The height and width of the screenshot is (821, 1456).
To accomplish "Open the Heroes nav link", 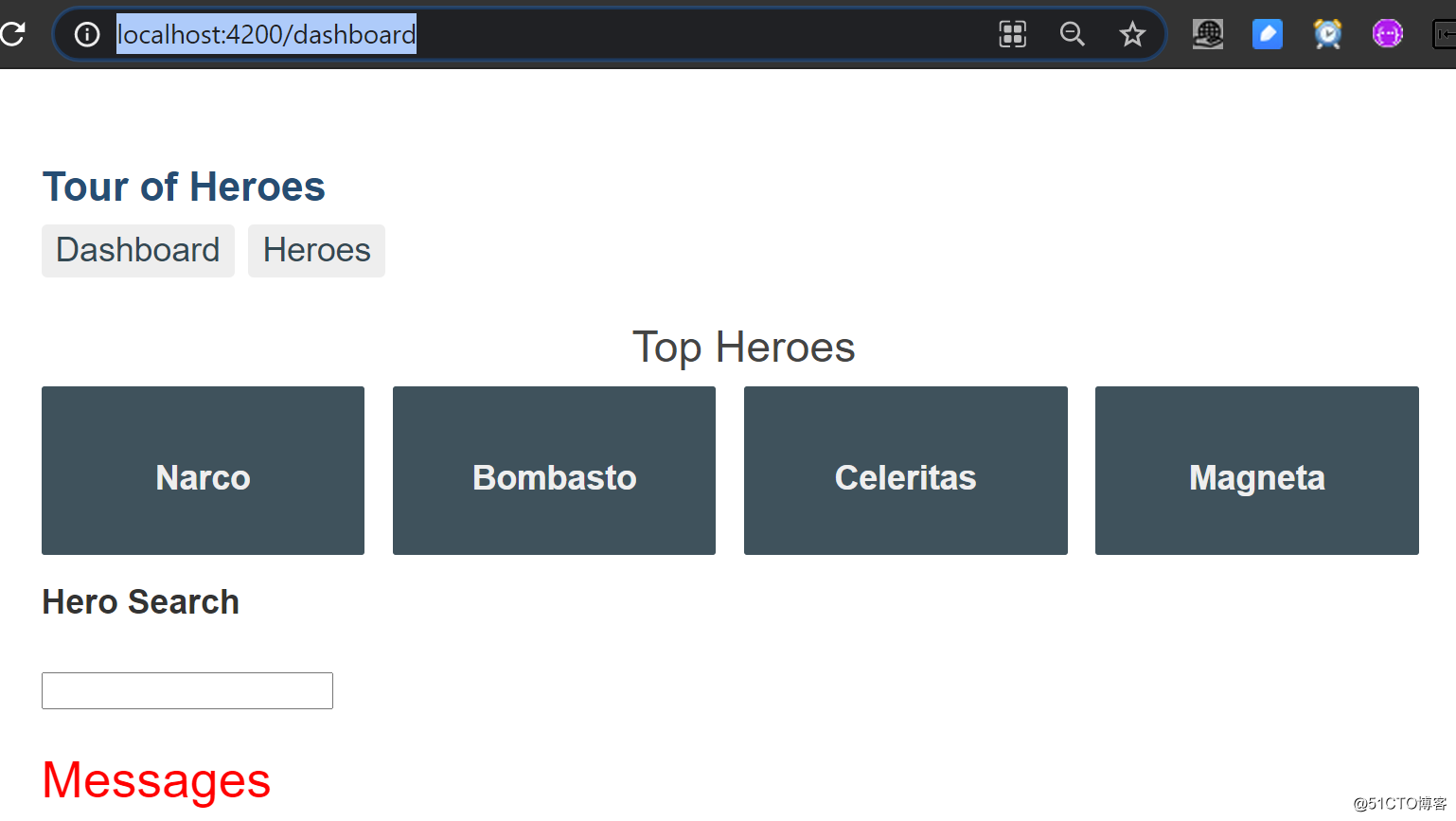I will click(316, 251).
